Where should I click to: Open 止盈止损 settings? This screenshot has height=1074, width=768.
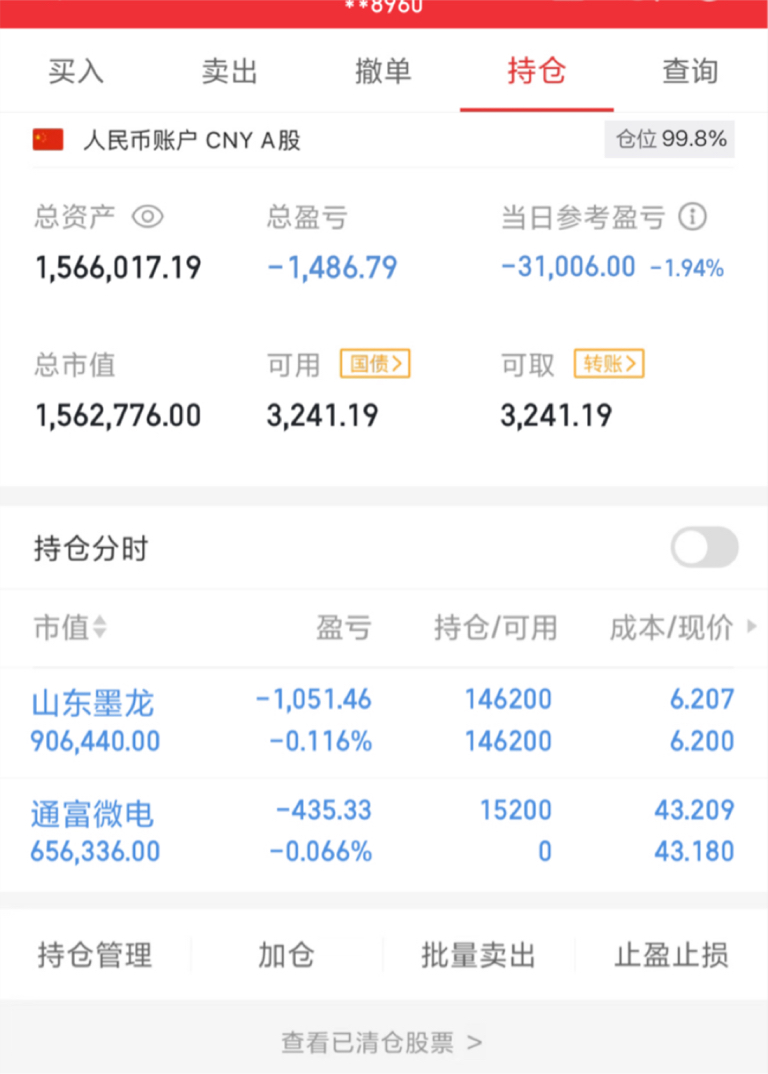(x=671, y=955)
